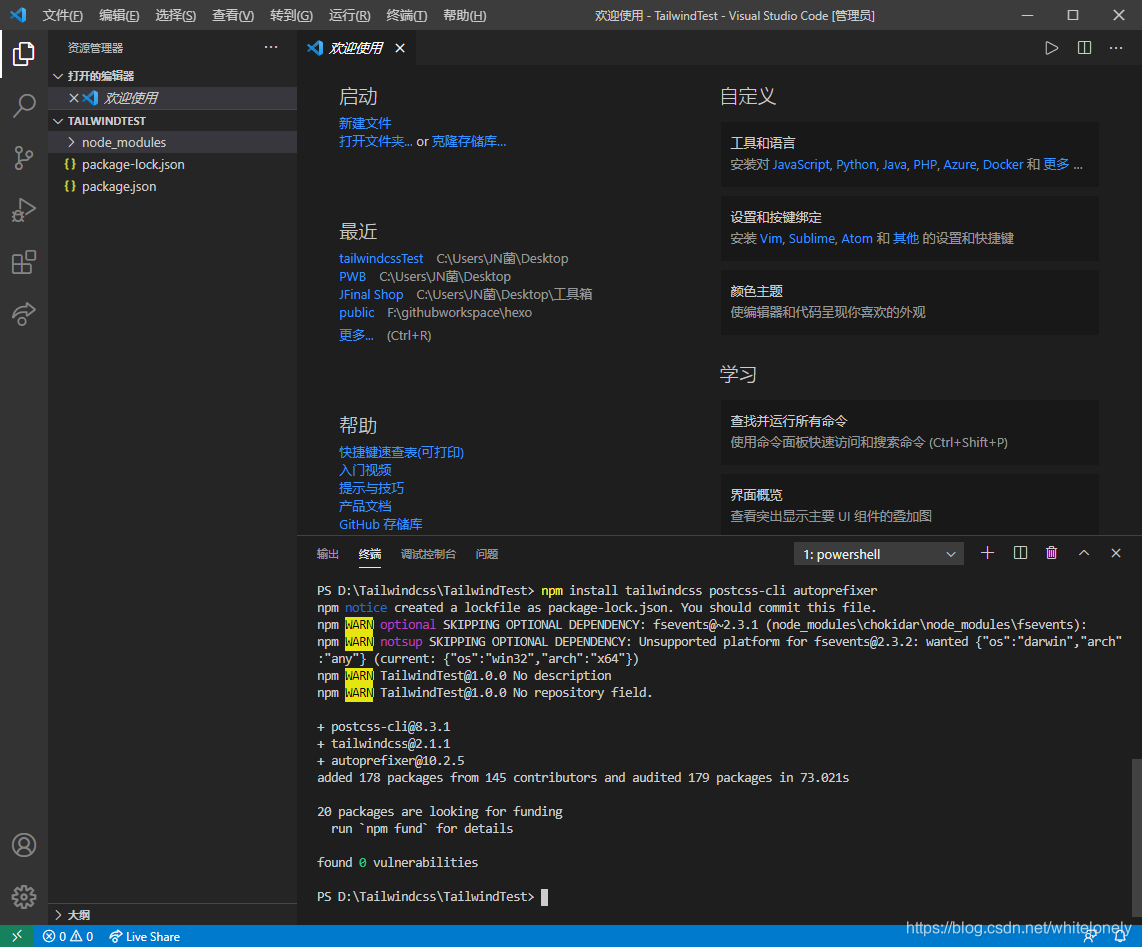Open the Live Share activity bar icon
1142x947 pixels.
pyautogui.click(x=23, y=314)
